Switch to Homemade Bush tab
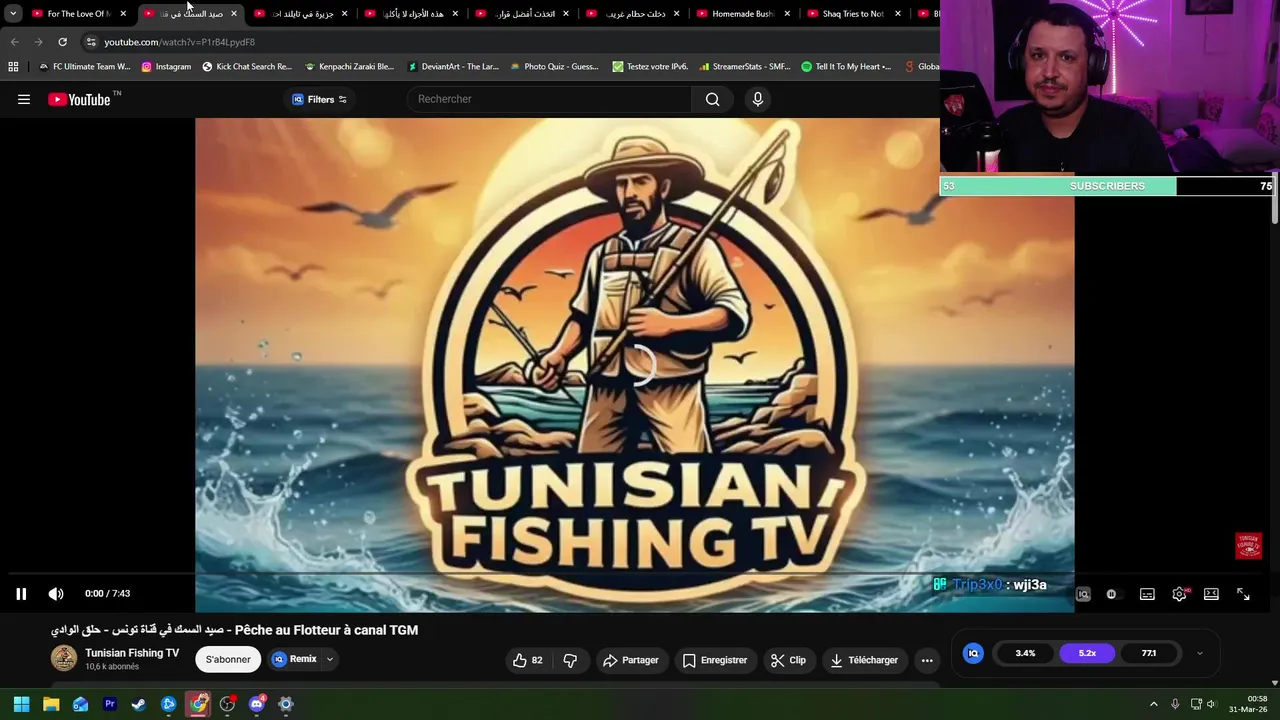 pos(742,14)
